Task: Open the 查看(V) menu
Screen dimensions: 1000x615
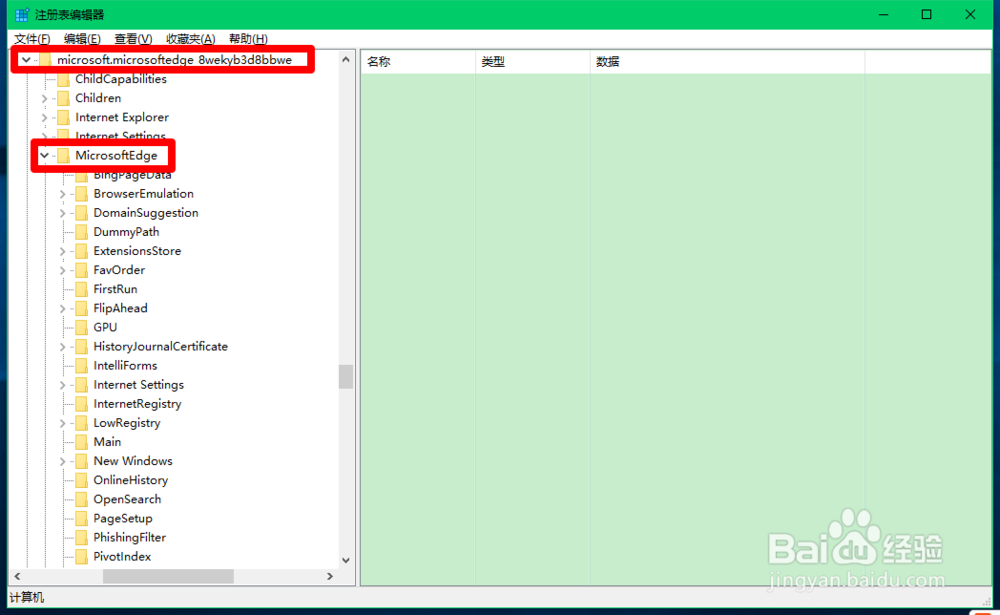Action: click(x=132, y=38)
